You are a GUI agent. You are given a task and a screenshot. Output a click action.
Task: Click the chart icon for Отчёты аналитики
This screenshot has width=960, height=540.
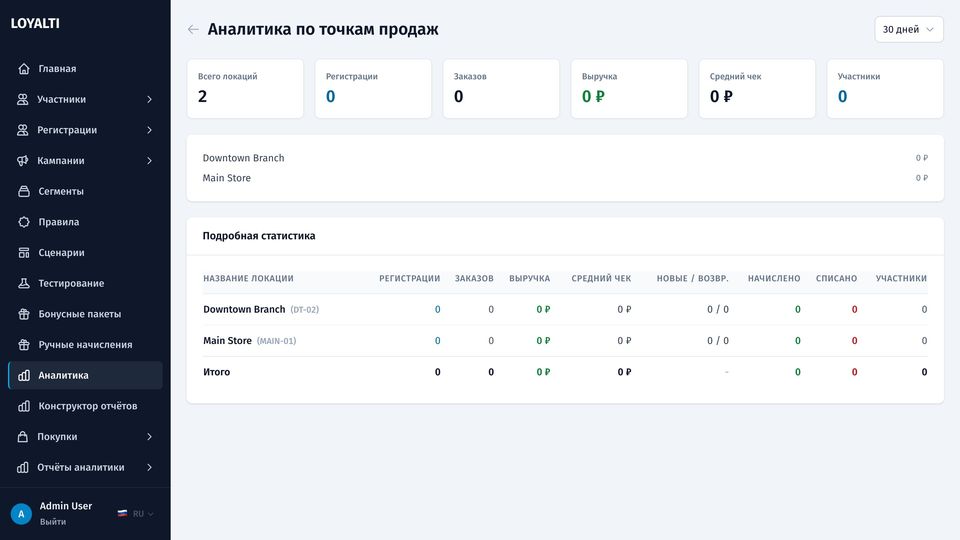pyautogui.click(x=23, y=467)
